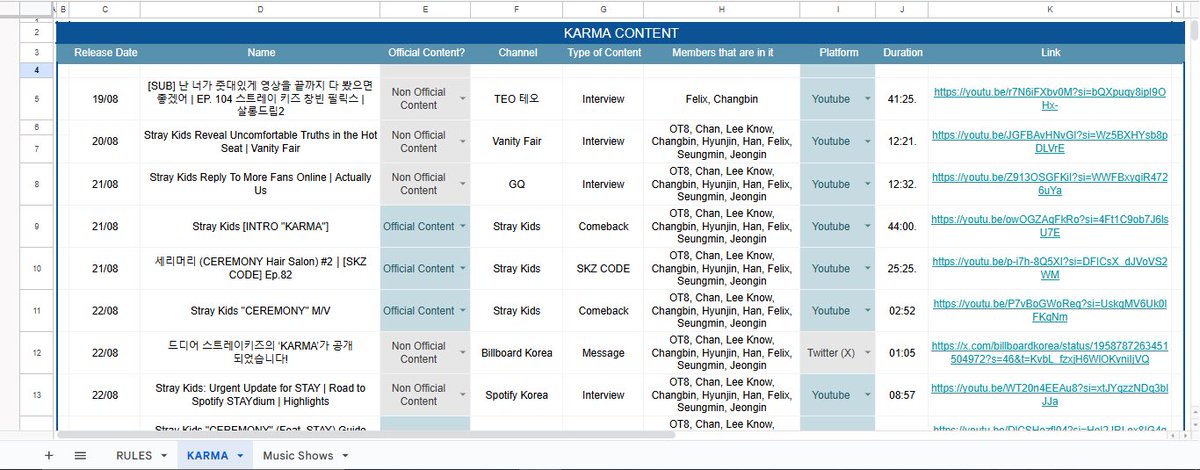This screenshot has width=1200, height=470.
Task: Open the youtu.be/JGFBAvHNvGI link
Action: pyautogui.click(x=1049, y=141)
